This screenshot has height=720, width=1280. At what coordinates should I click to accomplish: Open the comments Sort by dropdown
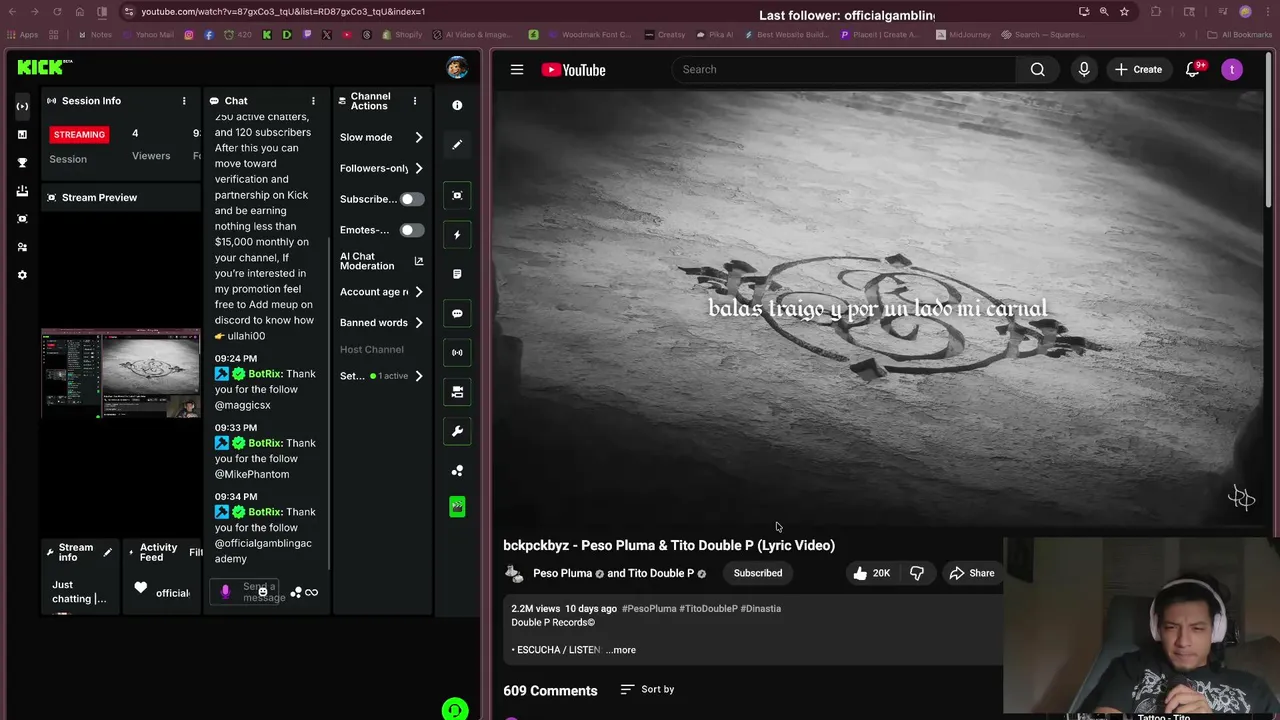tap(647, 689)
